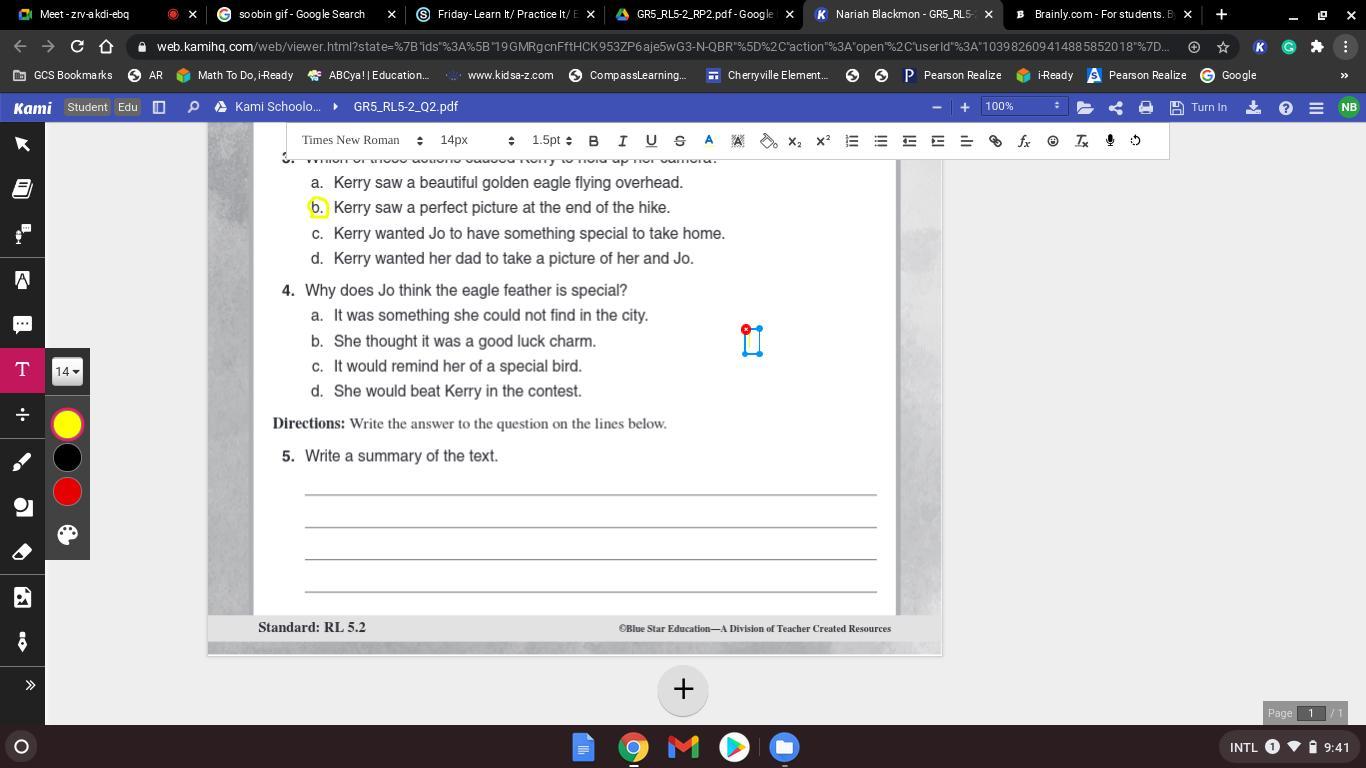Open the text box fill bucket
Viewport: 1366px width, 768px height.
point(768,141)
